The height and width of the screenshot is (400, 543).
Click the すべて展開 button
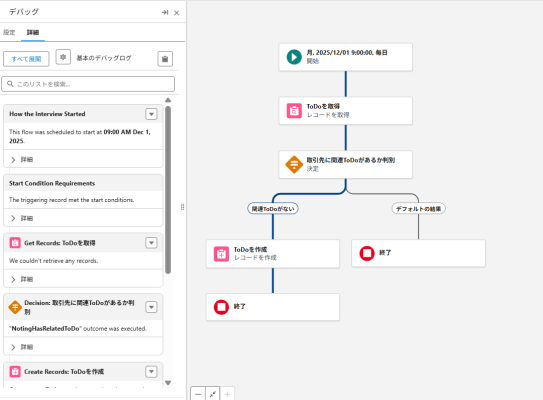tap(26, 59)
